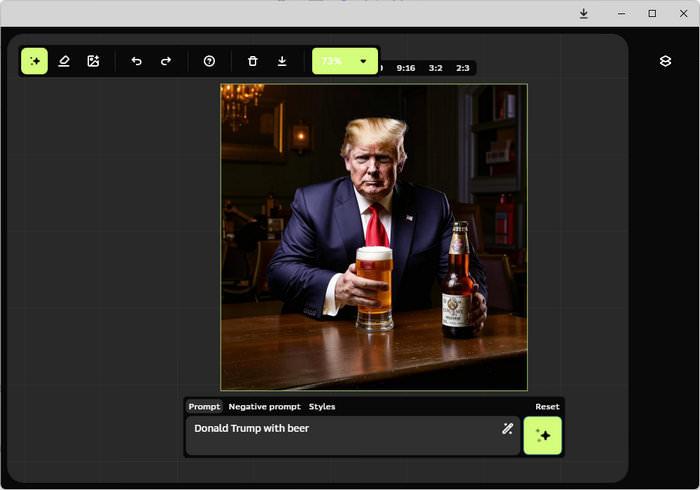Viewport: 700px width, 490px height.
Task: Close the application window
Action: click(x=683, y=13)
